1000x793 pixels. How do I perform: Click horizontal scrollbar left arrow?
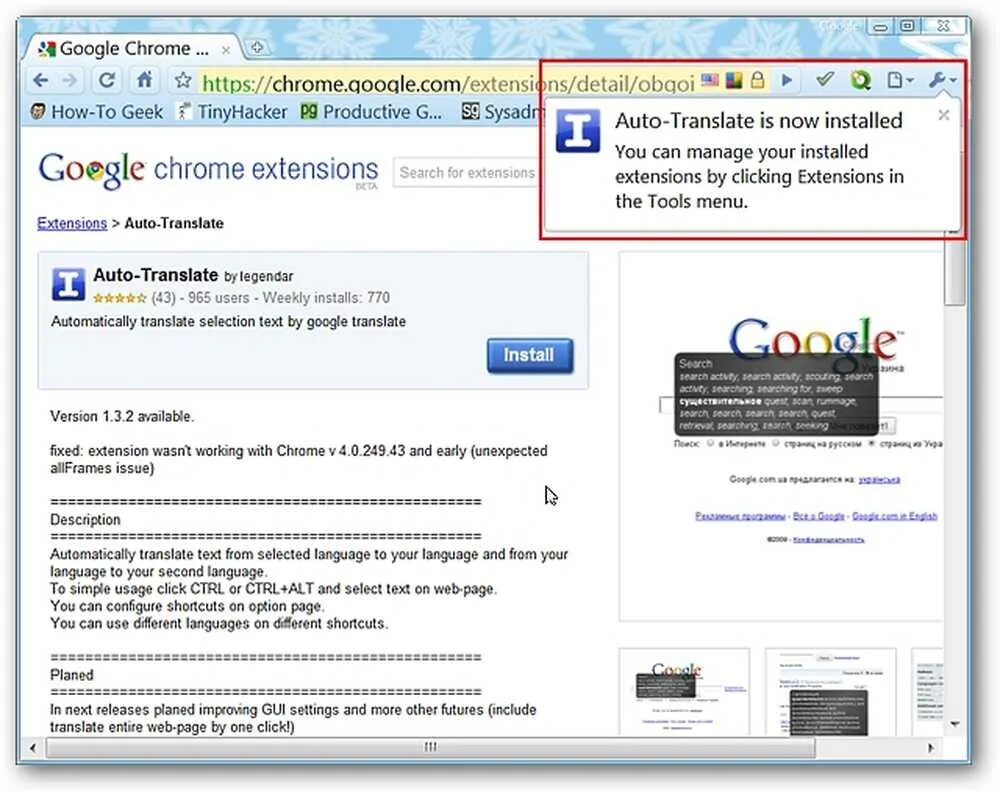point(33,747)
